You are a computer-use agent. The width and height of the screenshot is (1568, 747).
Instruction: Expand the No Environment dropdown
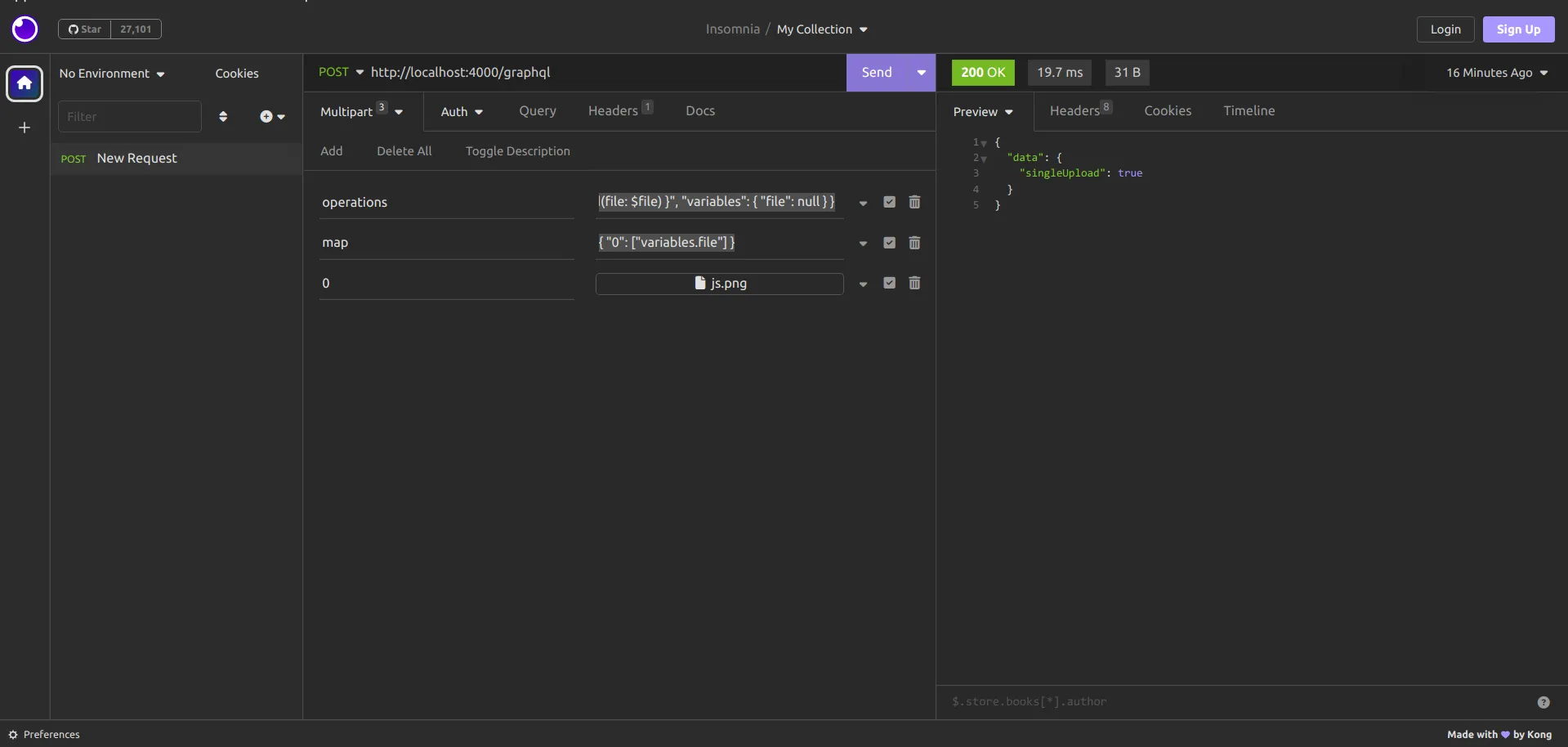(x=112, y=74)
